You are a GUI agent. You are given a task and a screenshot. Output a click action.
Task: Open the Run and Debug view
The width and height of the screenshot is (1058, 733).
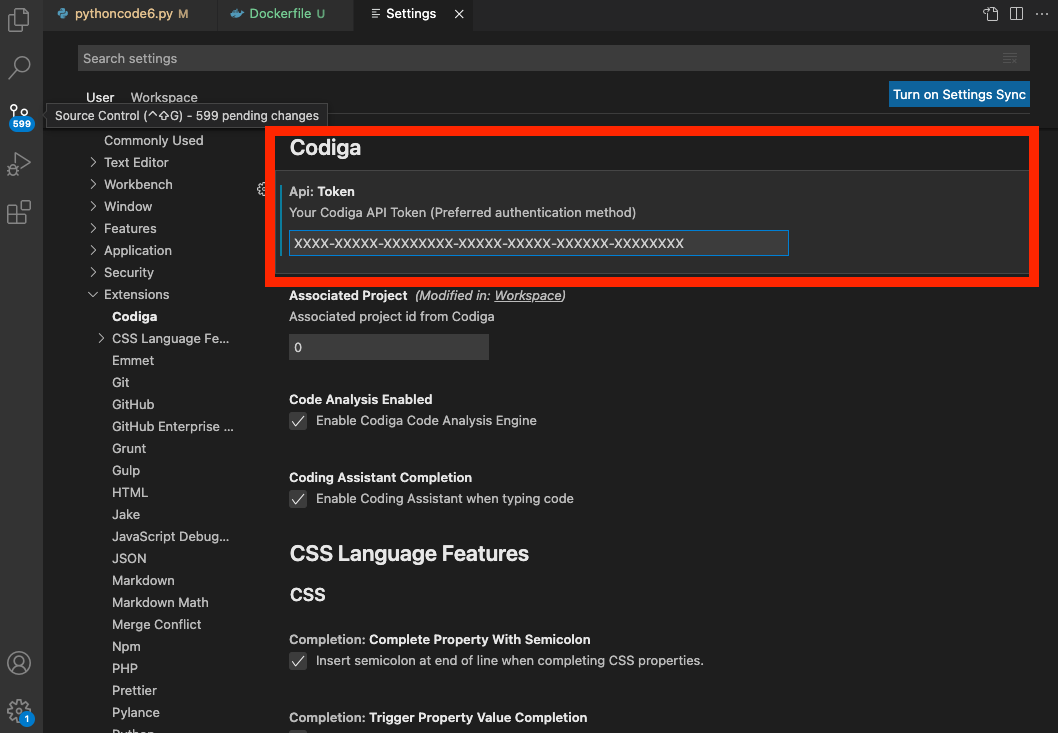[19, 164]
